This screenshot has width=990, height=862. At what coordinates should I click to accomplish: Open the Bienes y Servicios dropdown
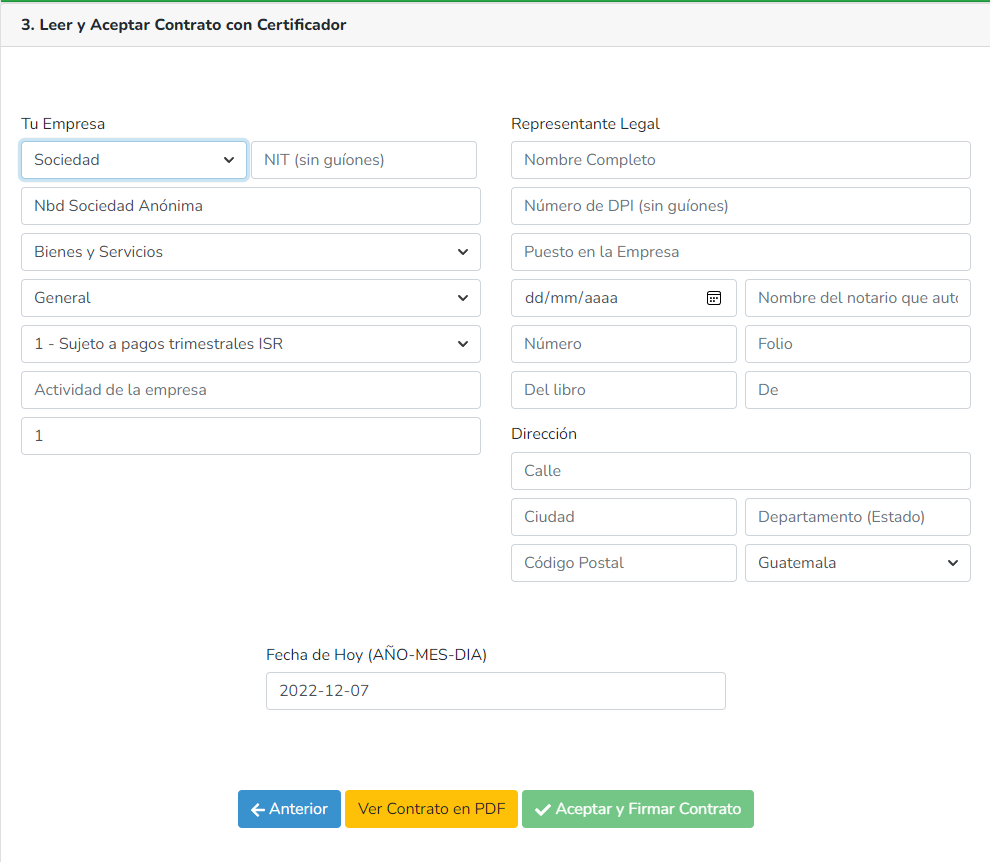(250, 252)
